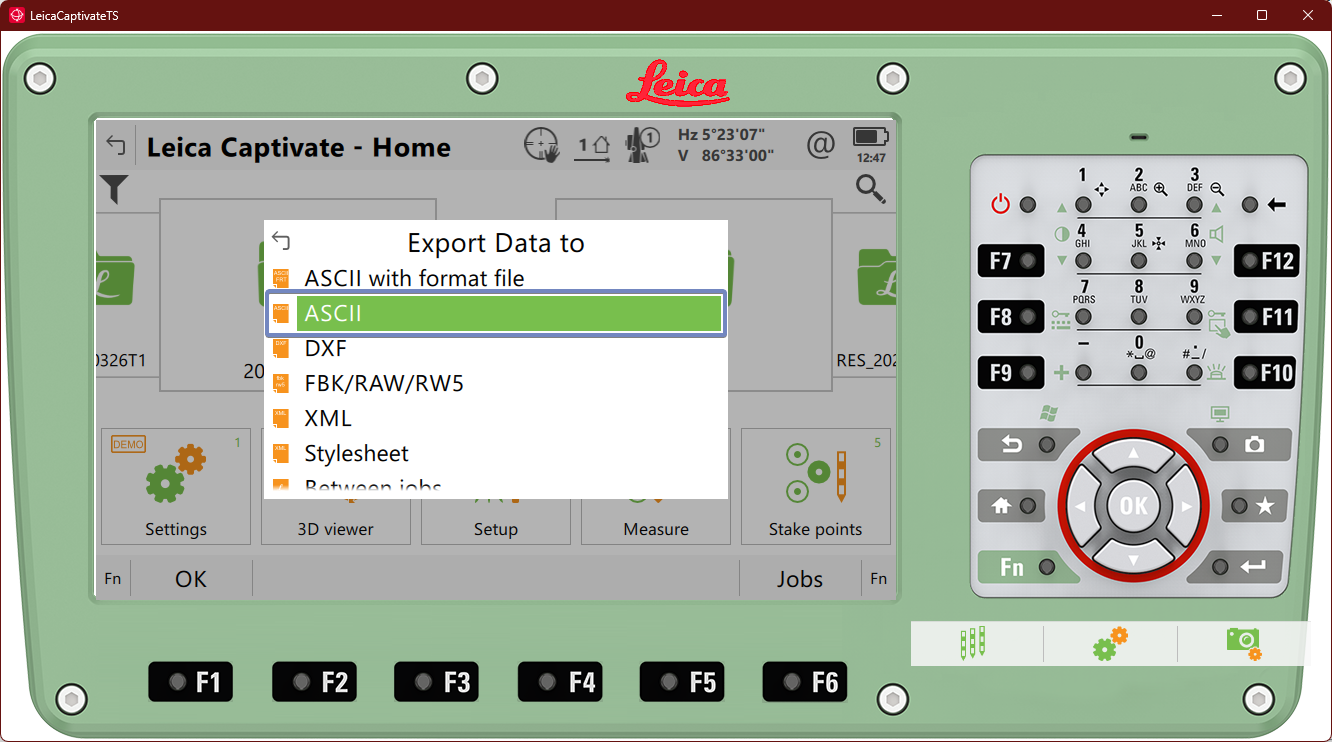Choose Stylesheet export option

(x=496, y=453)
